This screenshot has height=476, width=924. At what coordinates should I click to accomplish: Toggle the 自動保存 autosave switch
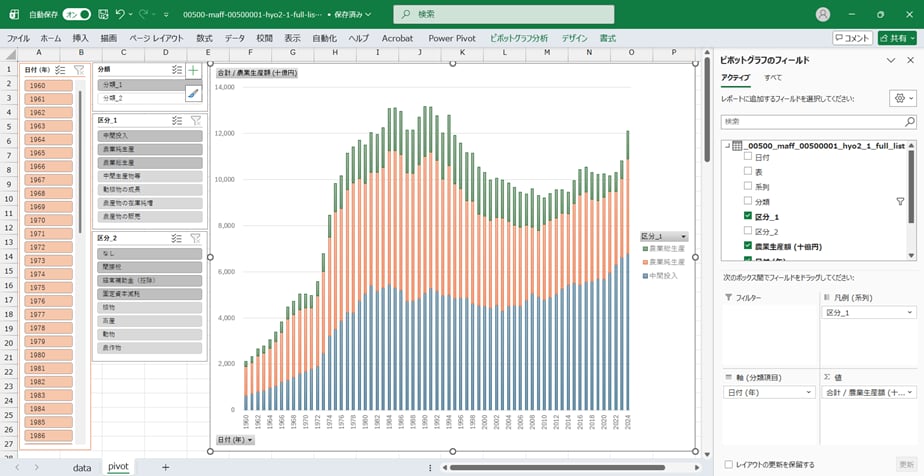(76, 14)
